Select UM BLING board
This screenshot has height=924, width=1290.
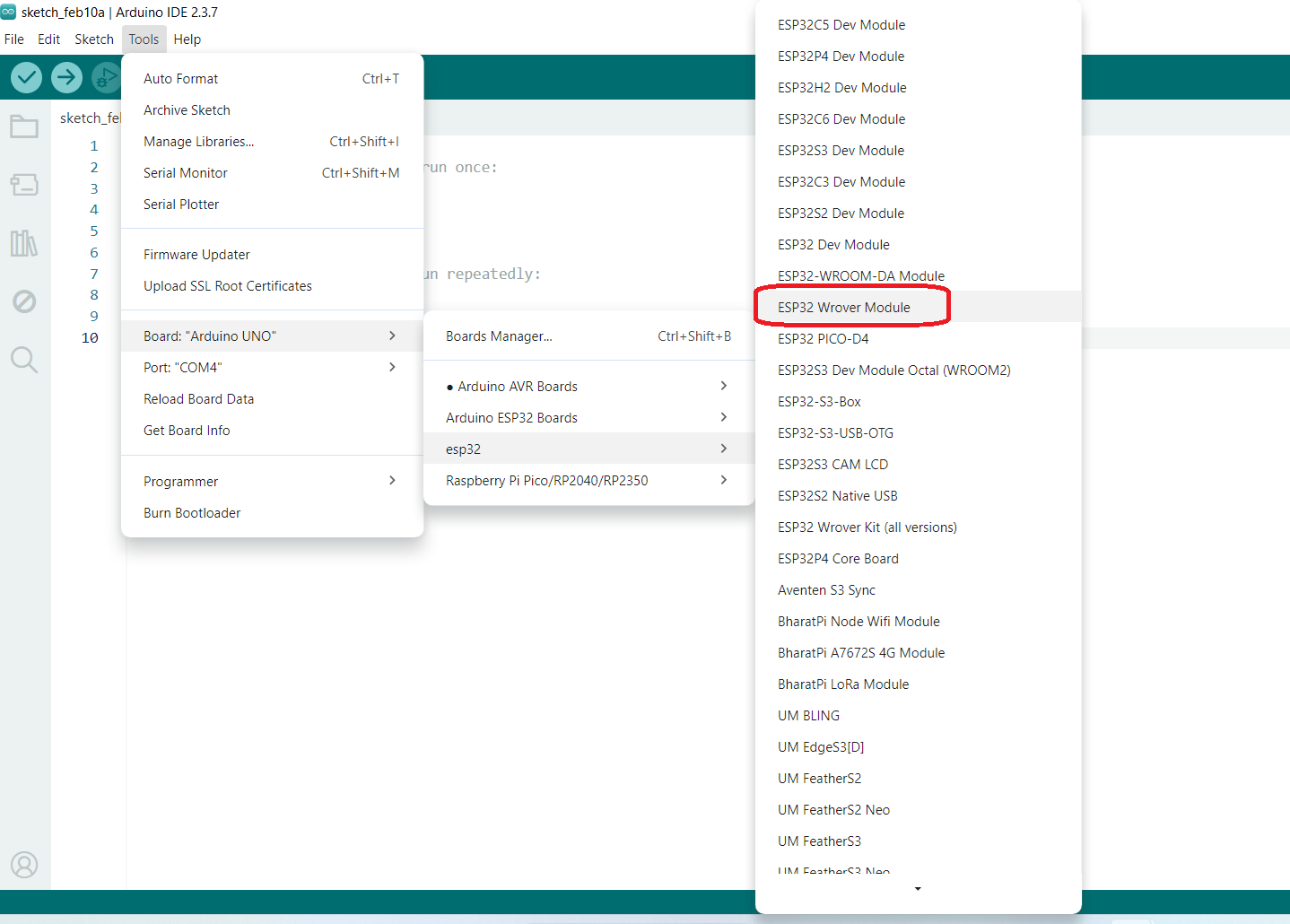tap(919, 716)
